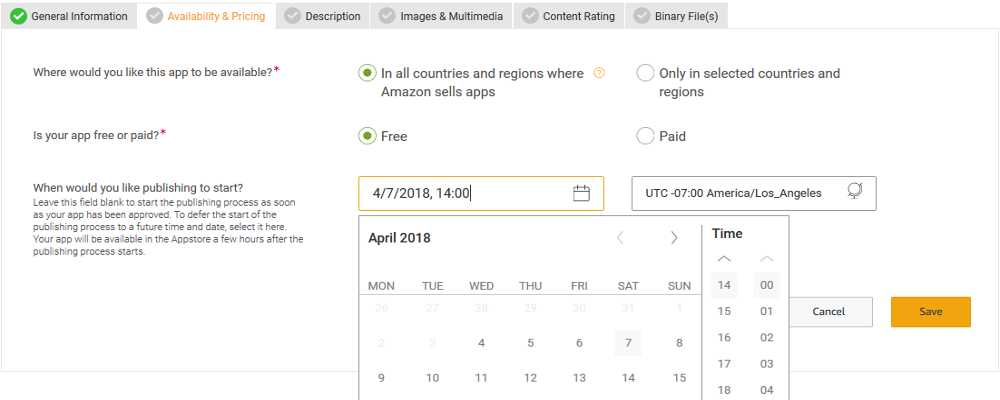Go to the previous month in the calendar
Screen dimensions: 1000x400
(x=620, y=238)
